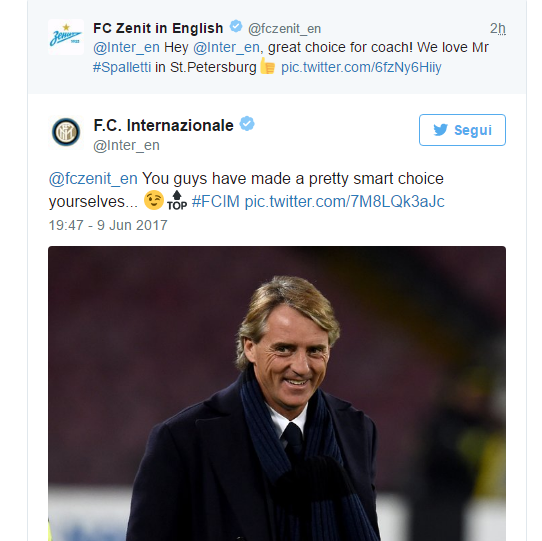Click the winking face emoji
Screen dimensions: 542x541
[x=154, y=200]
